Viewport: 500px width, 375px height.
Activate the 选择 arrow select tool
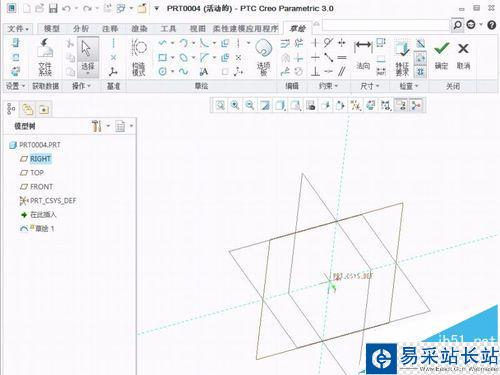pos(87,56)
